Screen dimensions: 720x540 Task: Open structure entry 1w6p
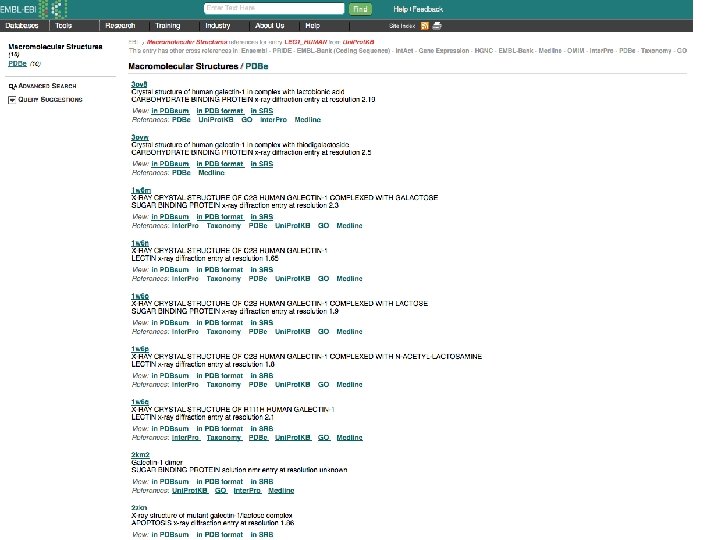tap(140, 349)
